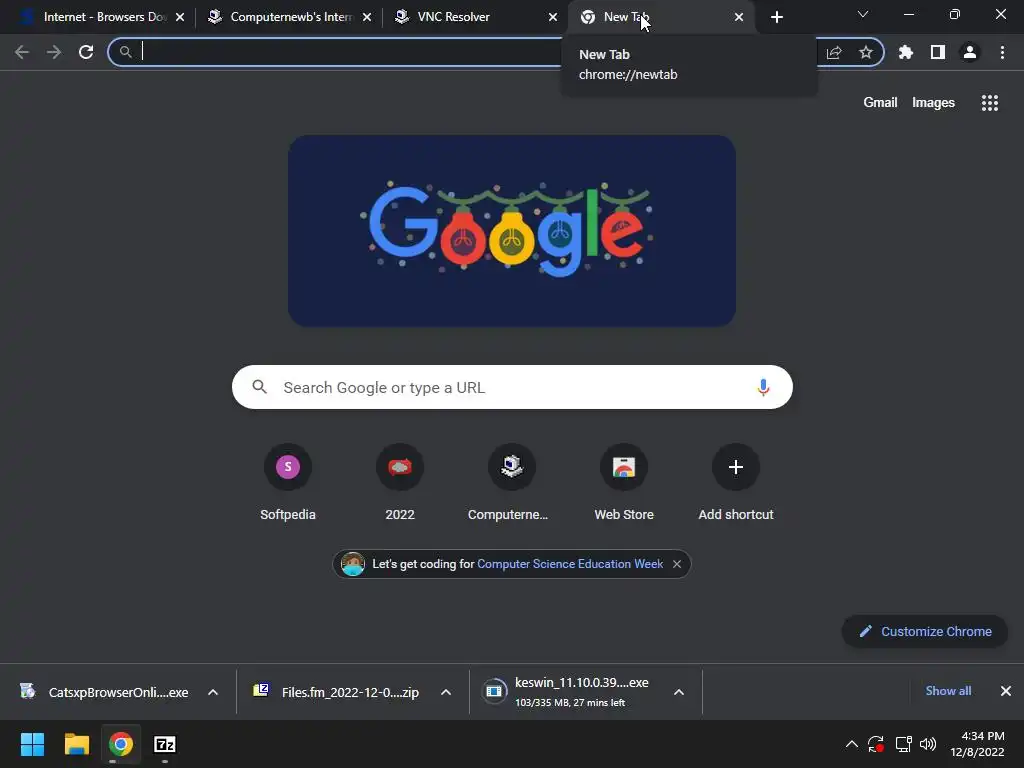Open the tab search dropdown arrow
Image resolution: width=1024 pixels, height=768 pixels.
863,14
